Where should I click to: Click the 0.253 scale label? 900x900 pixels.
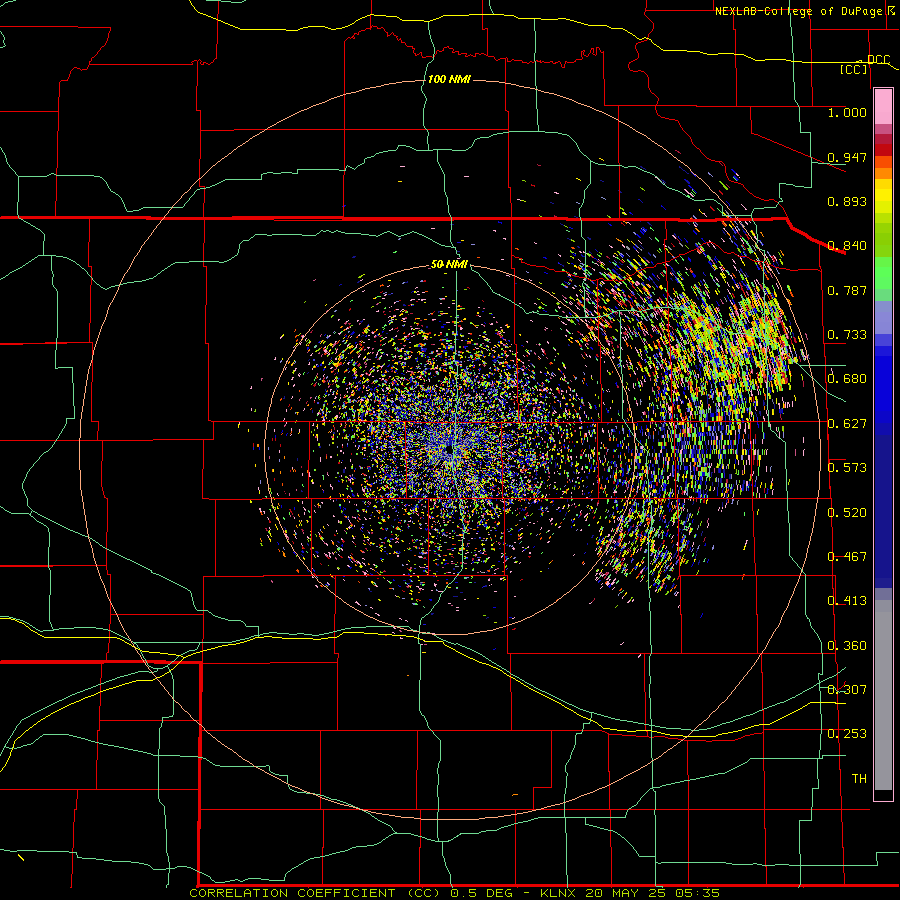(x=847, y=734)
